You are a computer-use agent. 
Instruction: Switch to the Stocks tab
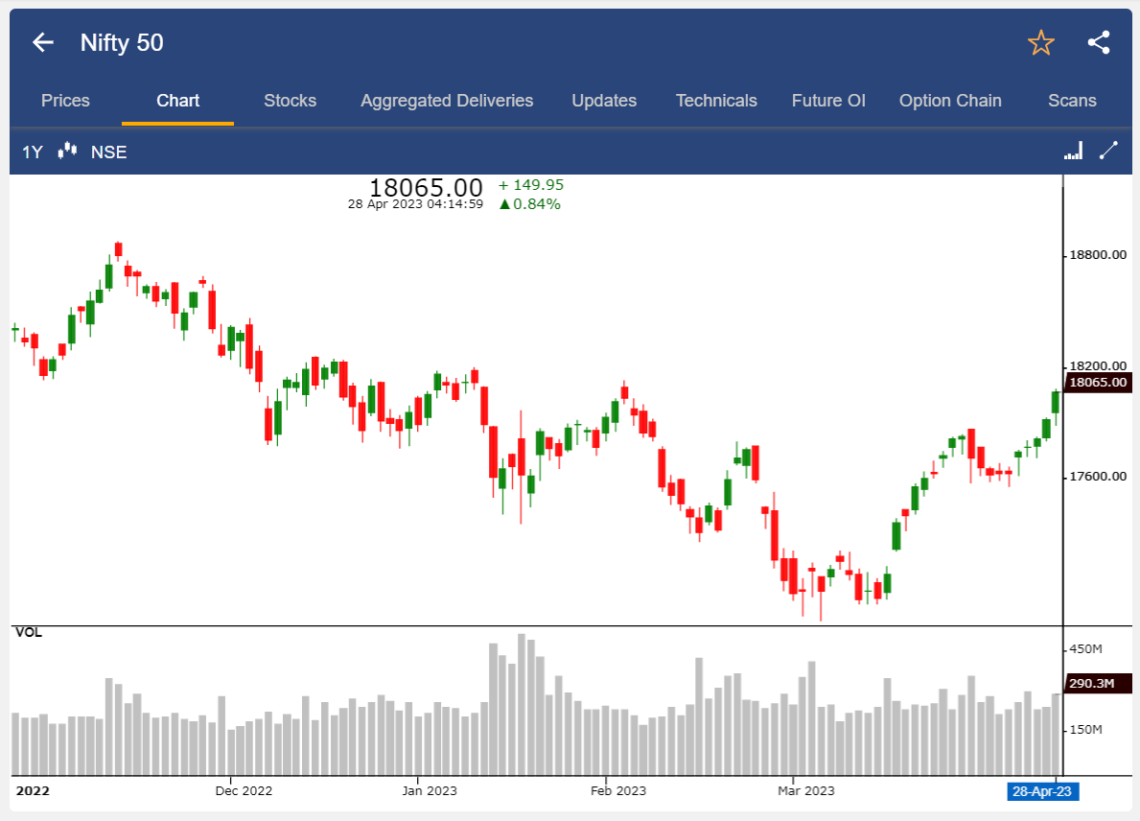(x=290, y=100)
